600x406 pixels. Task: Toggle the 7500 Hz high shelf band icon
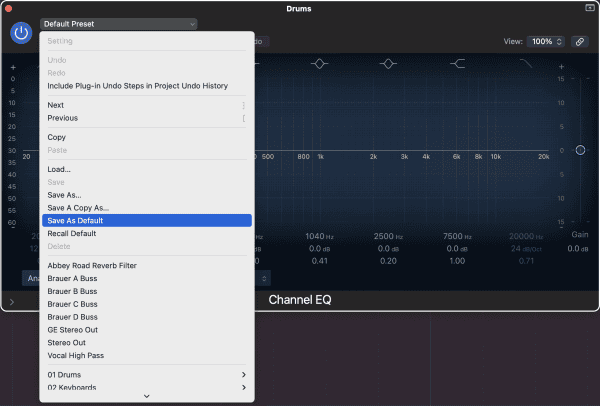[458, 64]
